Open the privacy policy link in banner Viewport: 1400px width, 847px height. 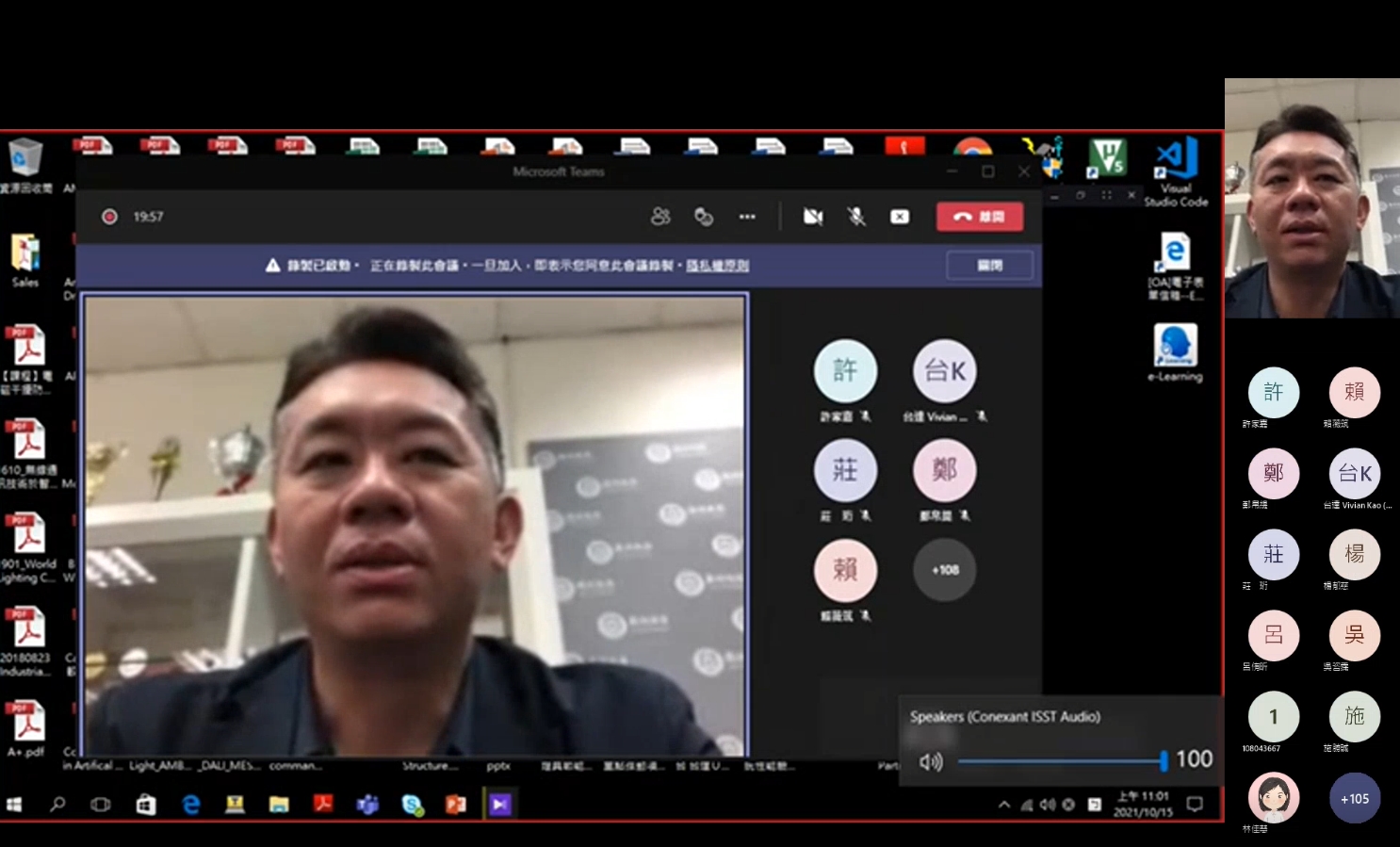coord(717,266)
